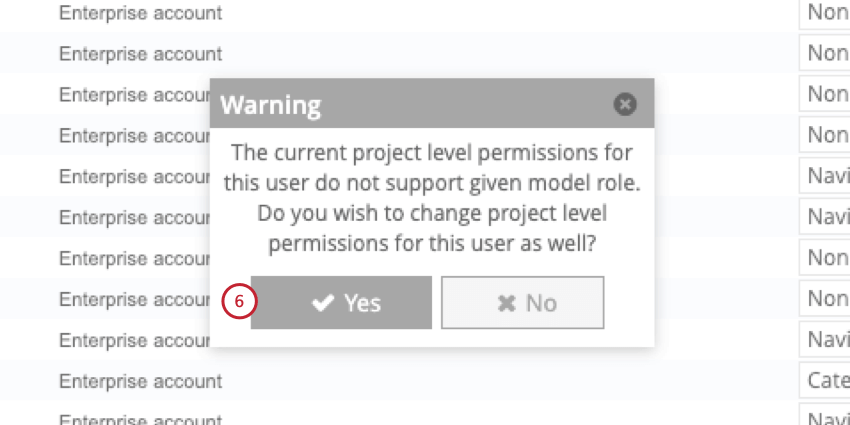
Task: Click the cross icon on No button
Action: click(x=506, y=303)
